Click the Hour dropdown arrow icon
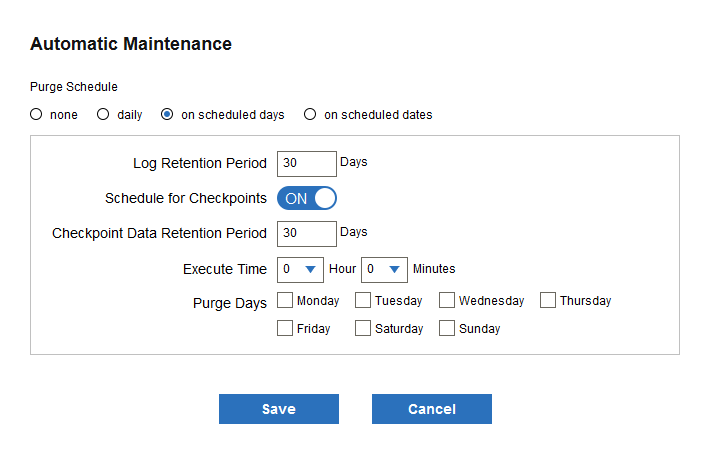This screenshot has height=454, width=710. pos(311,269)
